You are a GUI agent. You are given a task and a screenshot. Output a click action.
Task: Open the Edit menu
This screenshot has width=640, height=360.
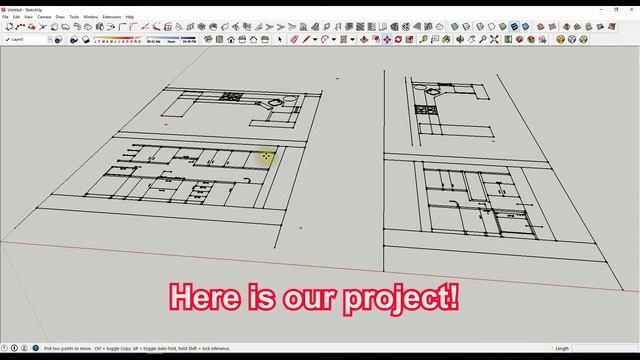click(16, 17)
